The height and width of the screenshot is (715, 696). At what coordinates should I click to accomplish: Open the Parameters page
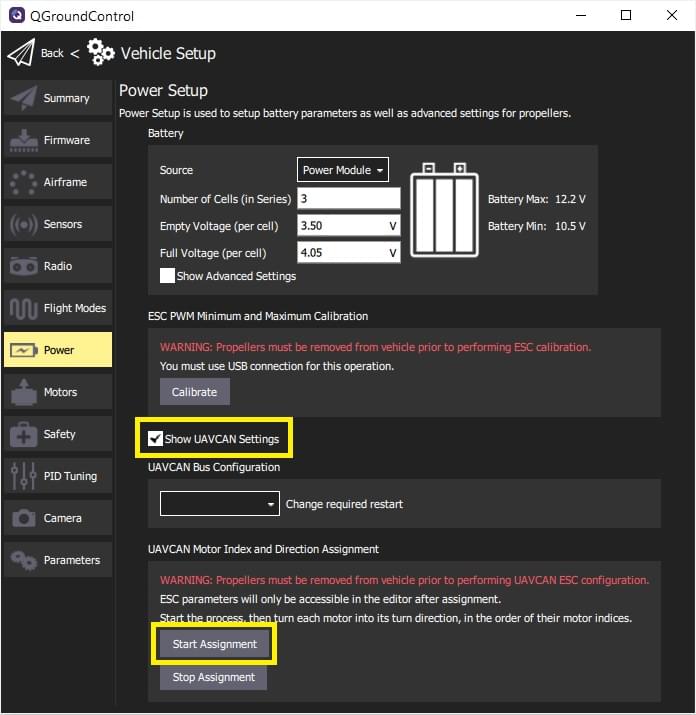click(58, 560)
